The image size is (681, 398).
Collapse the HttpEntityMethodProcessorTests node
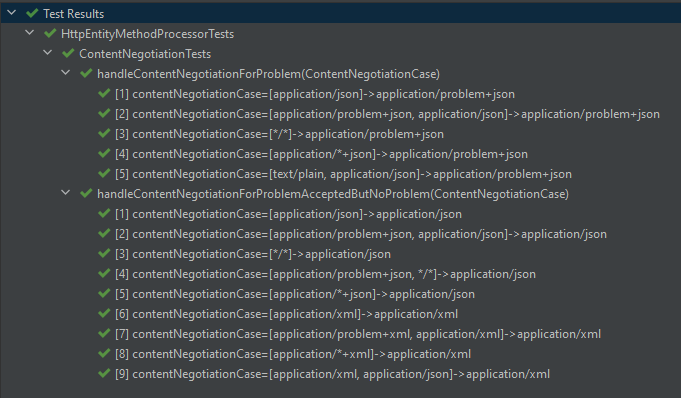pos(30,33)
